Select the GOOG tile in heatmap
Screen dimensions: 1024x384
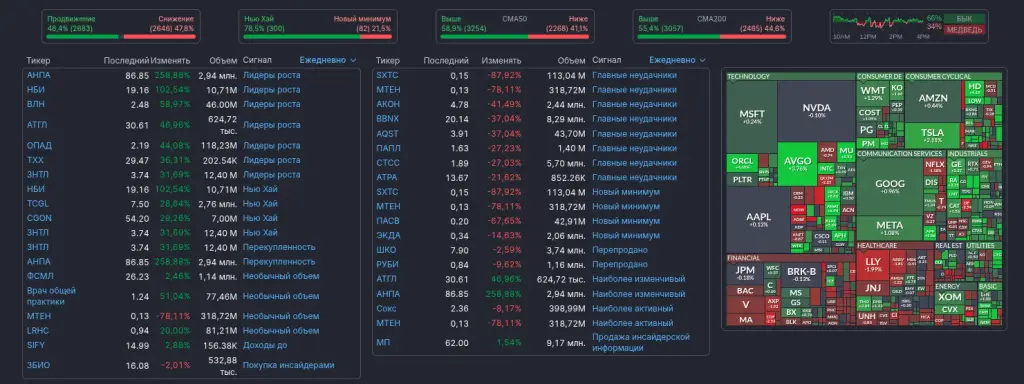click(889, 187)
